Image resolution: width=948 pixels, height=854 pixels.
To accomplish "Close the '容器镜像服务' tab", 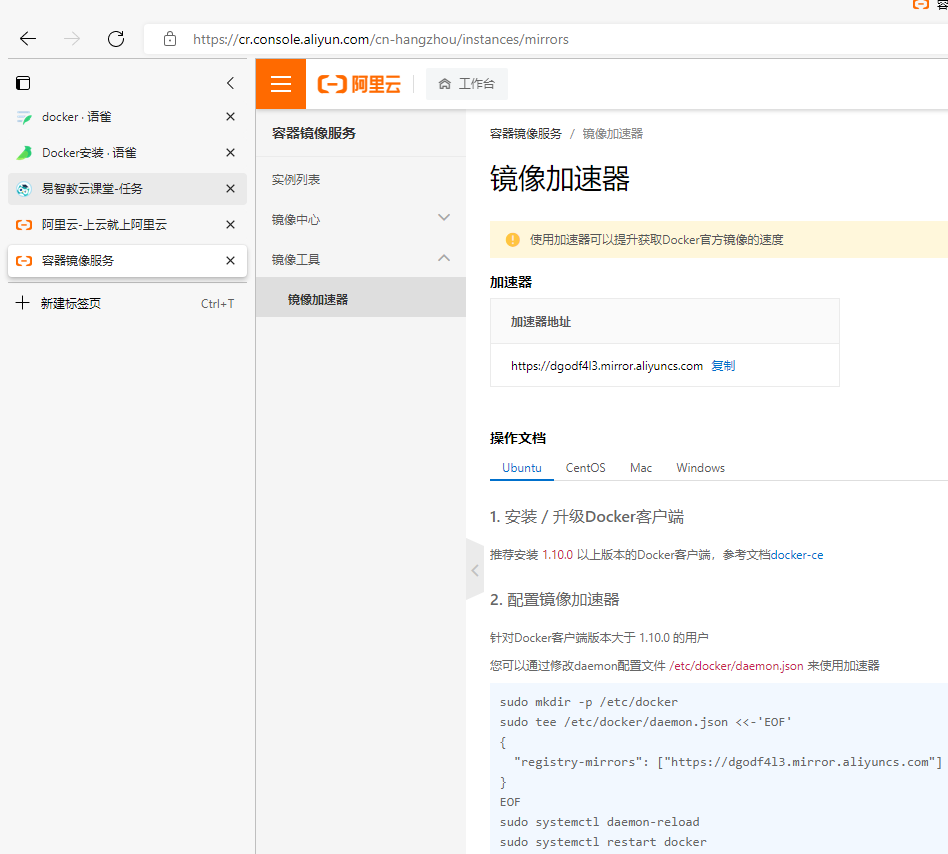I will point(230,260).
